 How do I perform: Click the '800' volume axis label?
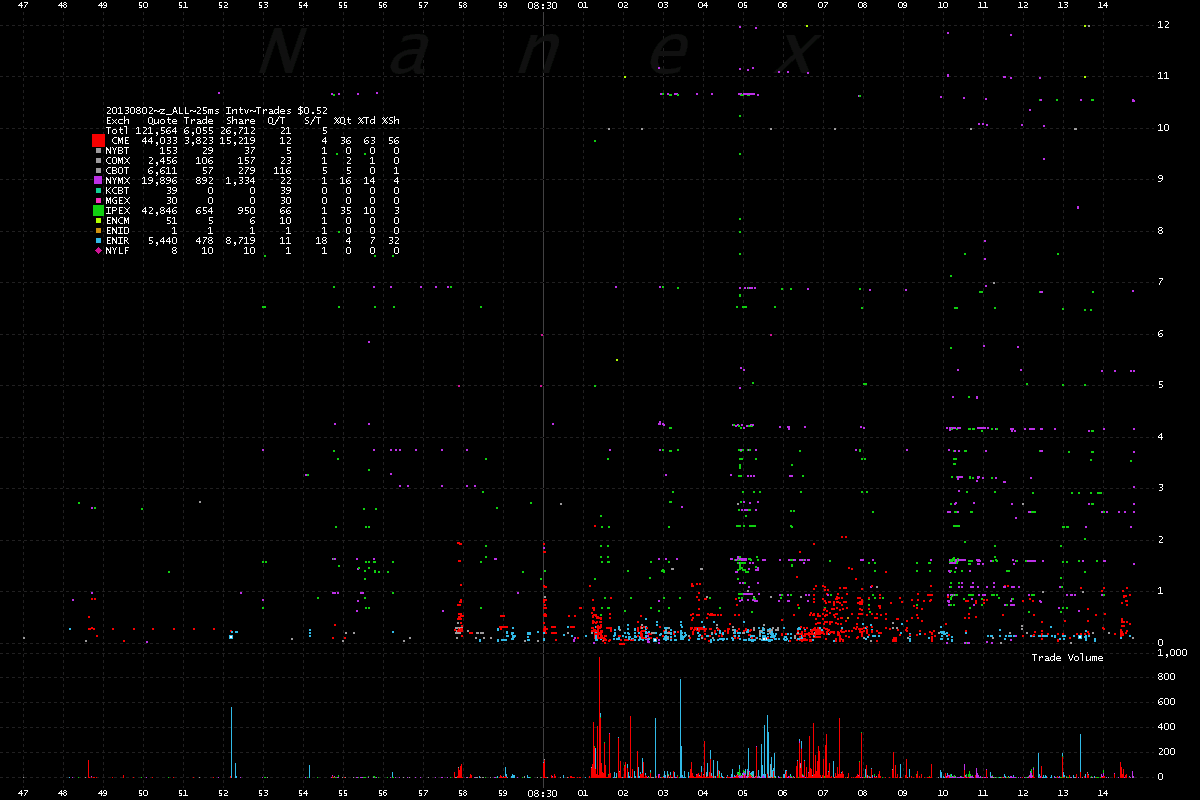pyautogui.click(x=1166, y=678)
